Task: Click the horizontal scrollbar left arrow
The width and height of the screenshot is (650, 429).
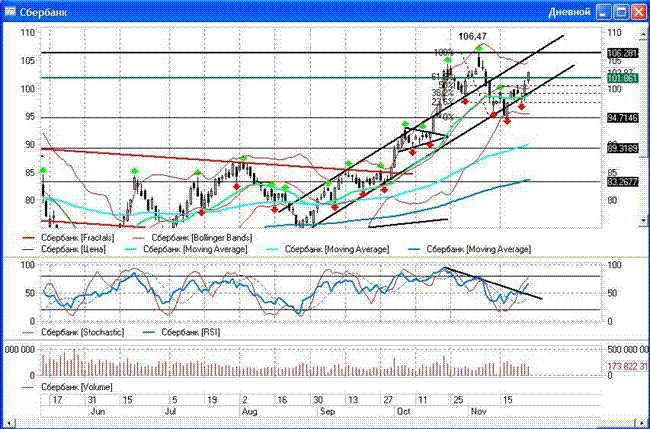Action: click(7, 424)
